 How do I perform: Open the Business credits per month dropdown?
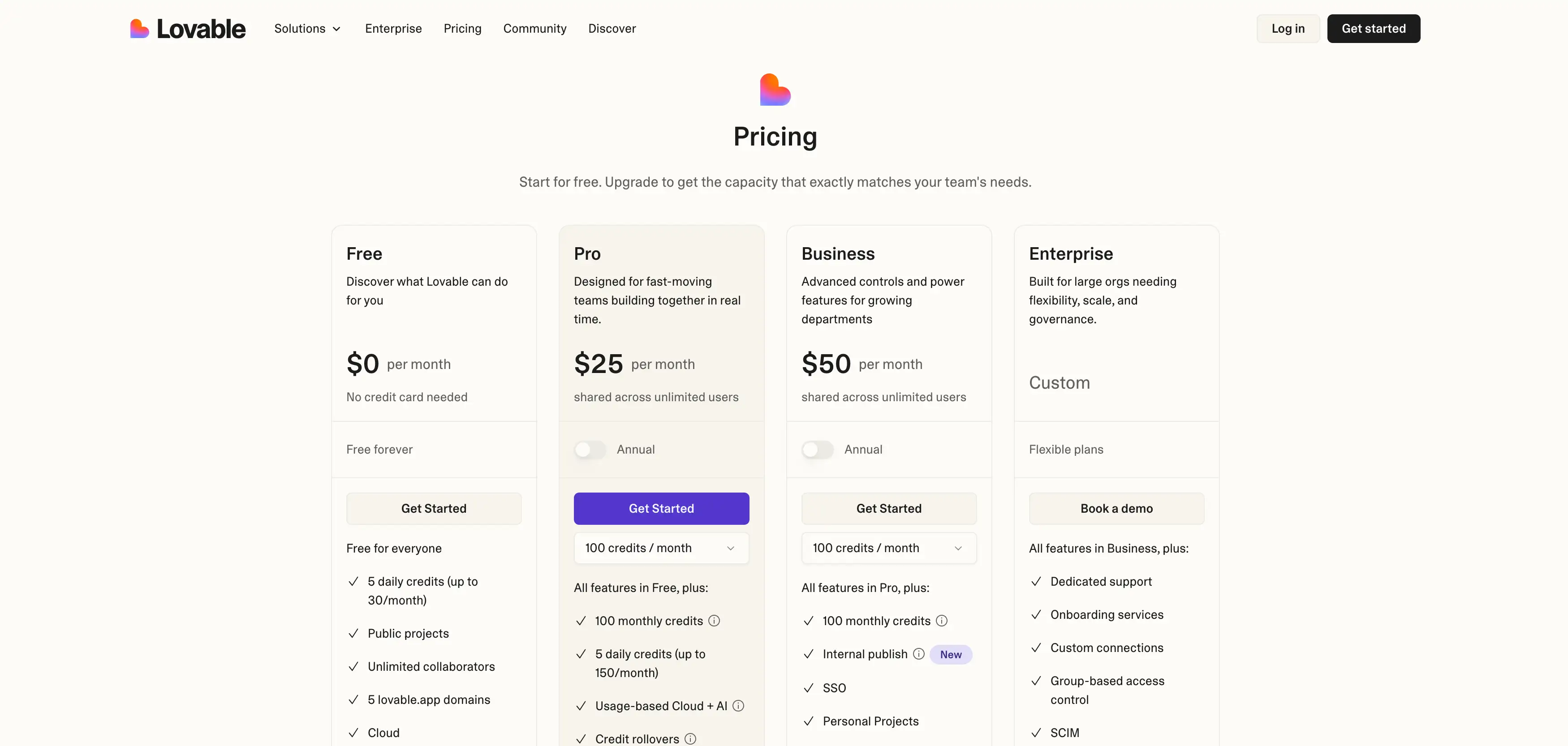(889, 548)
